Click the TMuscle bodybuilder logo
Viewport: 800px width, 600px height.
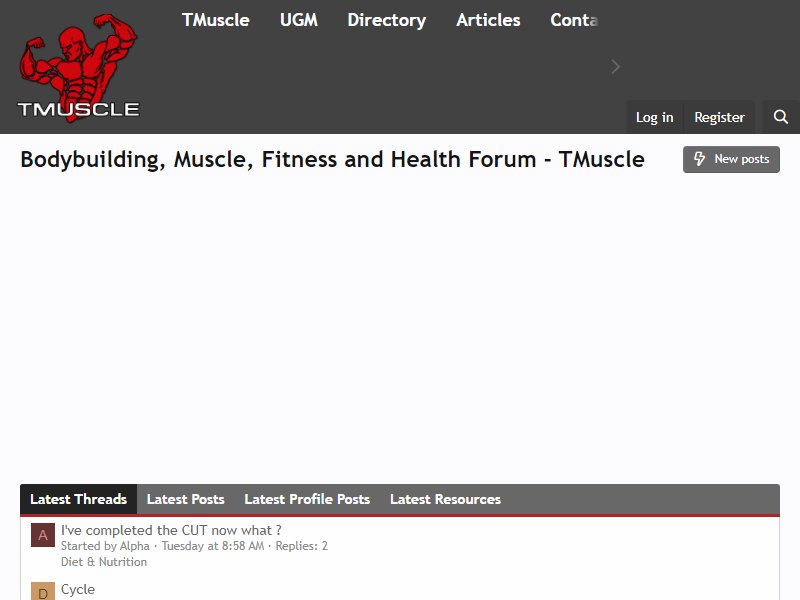click(x=79, y=68)
